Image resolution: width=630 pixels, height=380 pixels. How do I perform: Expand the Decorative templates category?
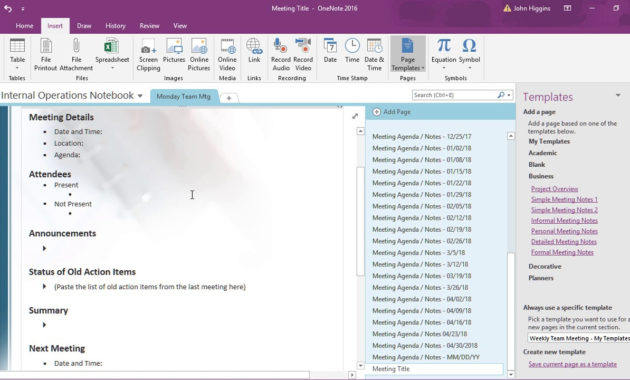[545, 266]
